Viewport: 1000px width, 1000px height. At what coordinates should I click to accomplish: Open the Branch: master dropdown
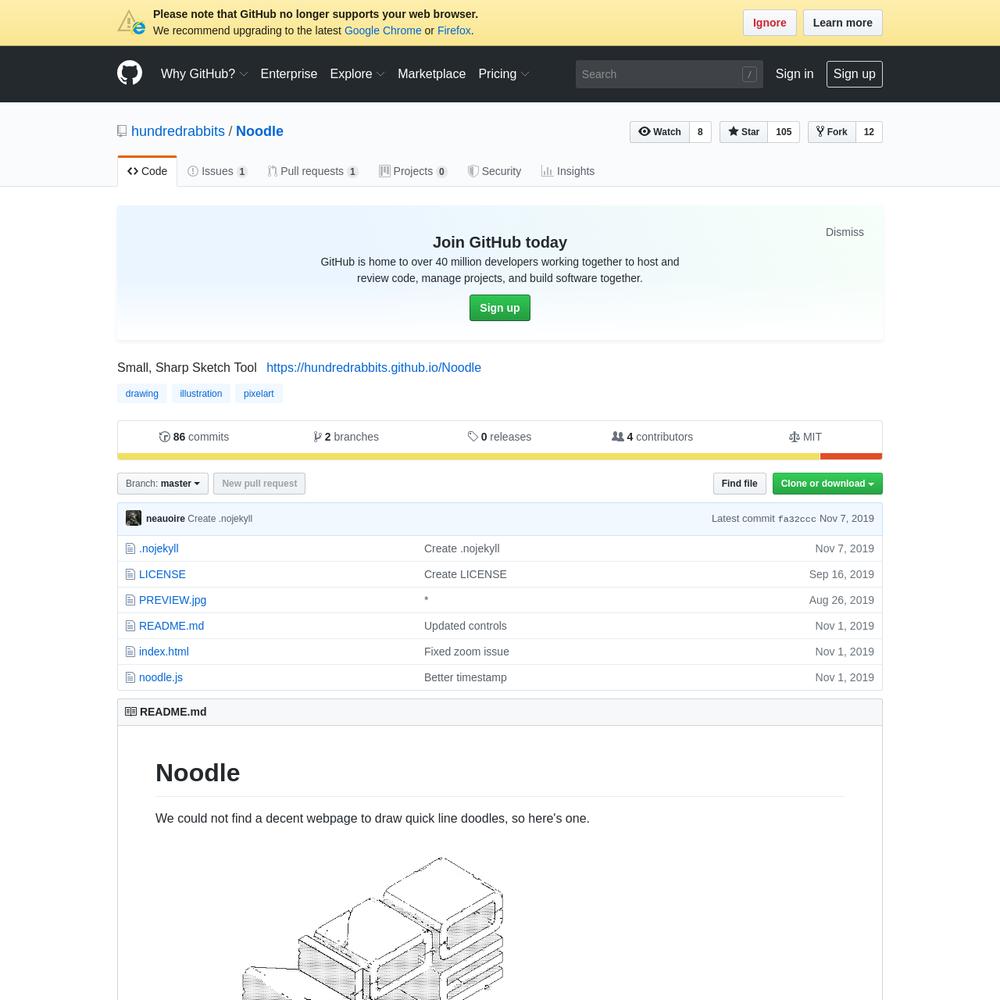coord(163,483)
